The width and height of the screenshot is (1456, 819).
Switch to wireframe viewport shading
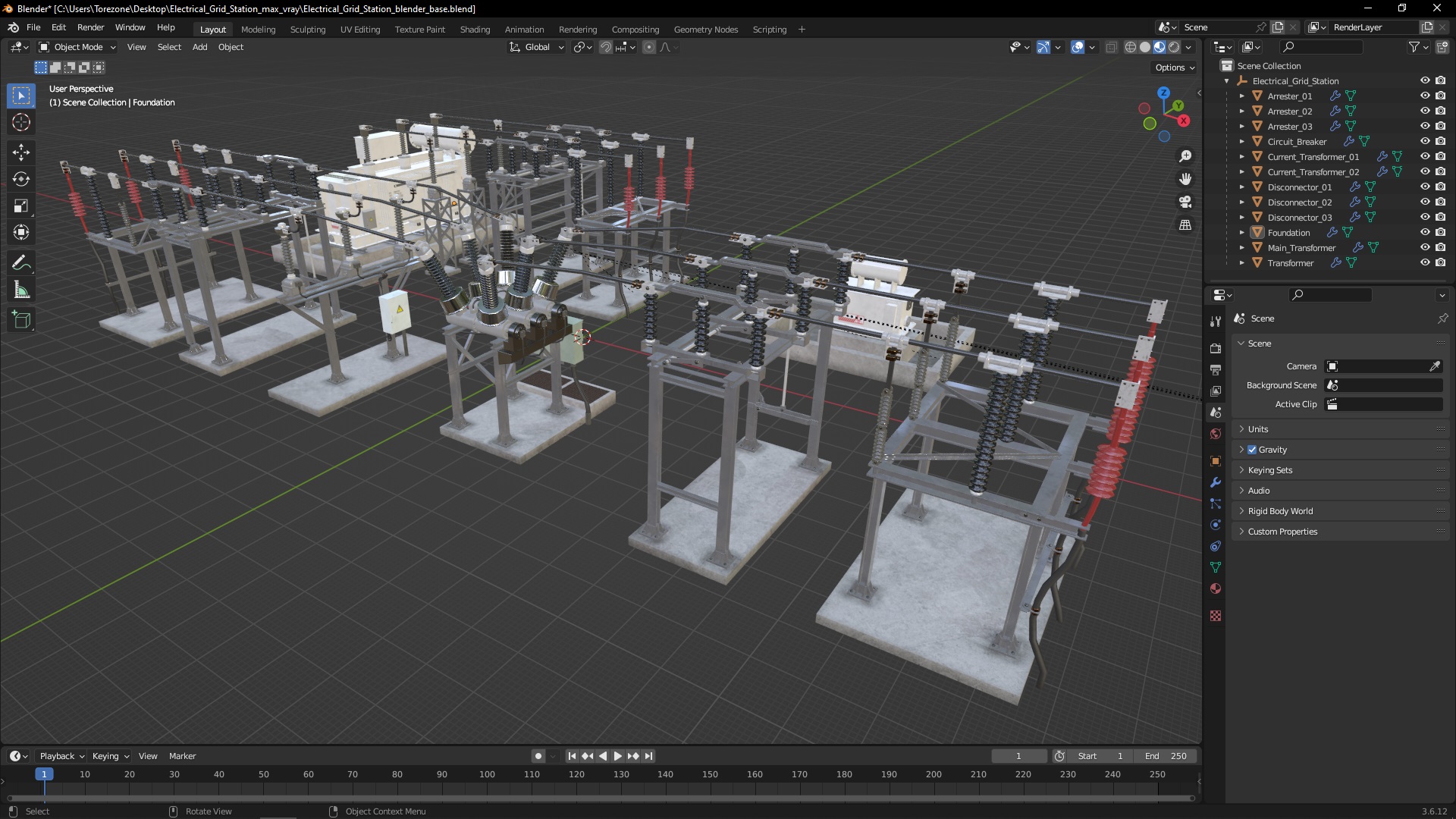(1131, 47)
